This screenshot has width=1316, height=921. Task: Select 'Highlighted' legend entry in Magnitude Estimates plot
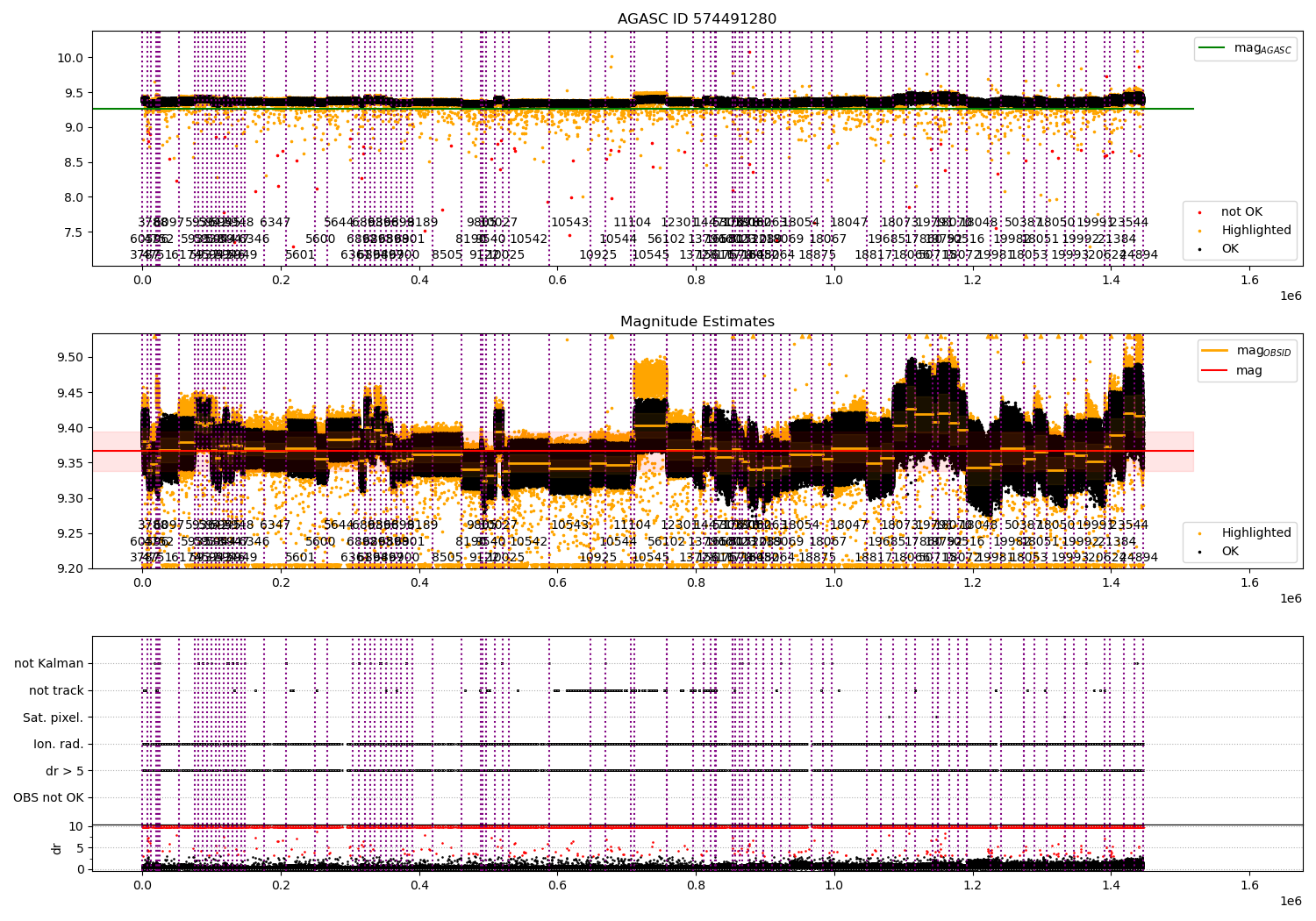[x=1246, y=533]
